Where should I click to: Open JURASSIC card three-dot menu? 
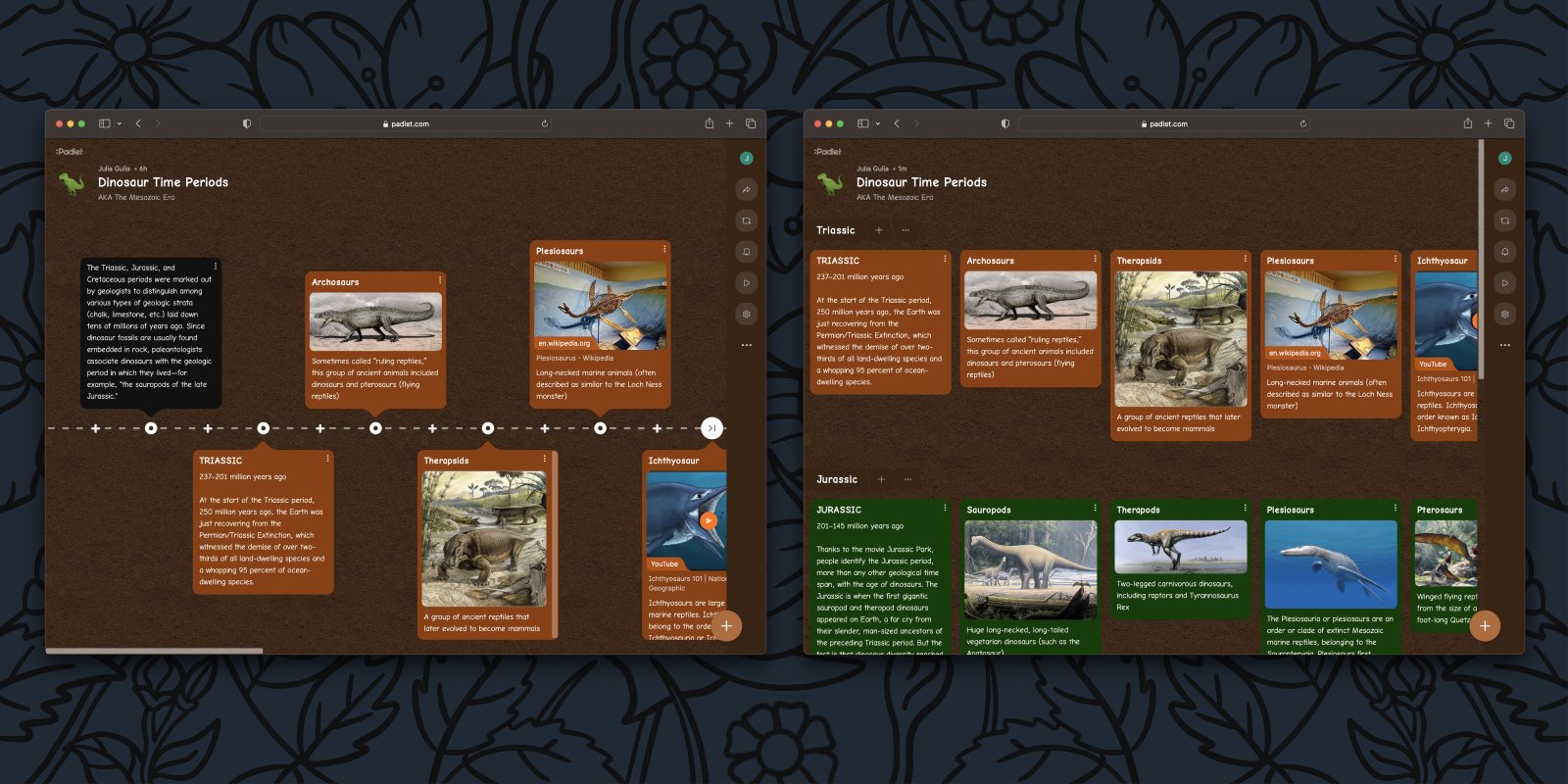pyautogui.click(x=945, y=508)
